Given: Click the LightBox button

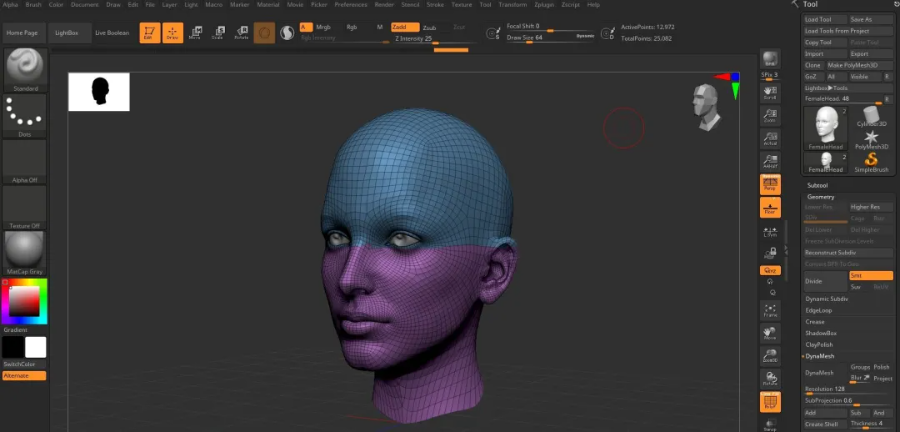Looking at the screenshot, I should (x=69, y=33).
